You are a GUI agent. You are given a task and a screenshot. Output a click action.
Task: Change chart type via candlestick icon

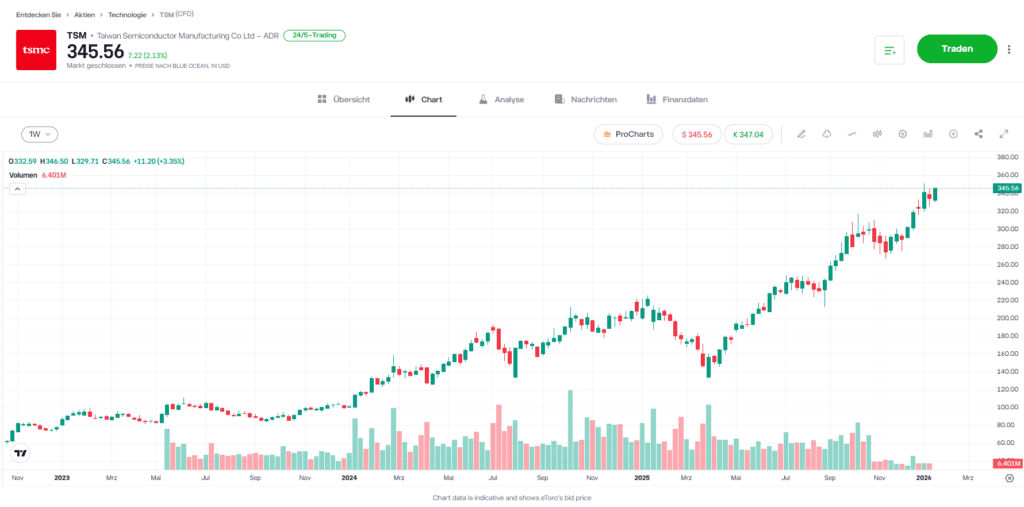click(877, 134)
